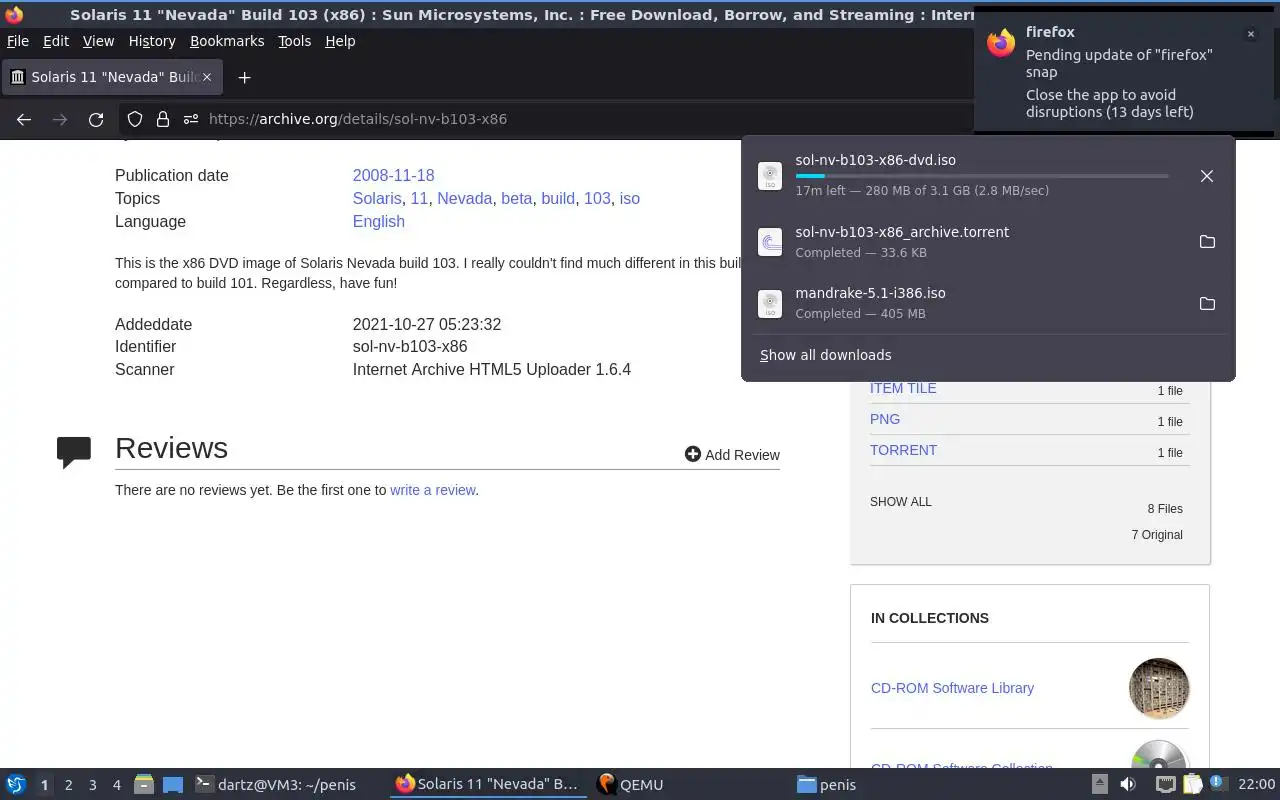Open the Lubuntu start menu
This screenshot has width=1280, height=800.
16,785
